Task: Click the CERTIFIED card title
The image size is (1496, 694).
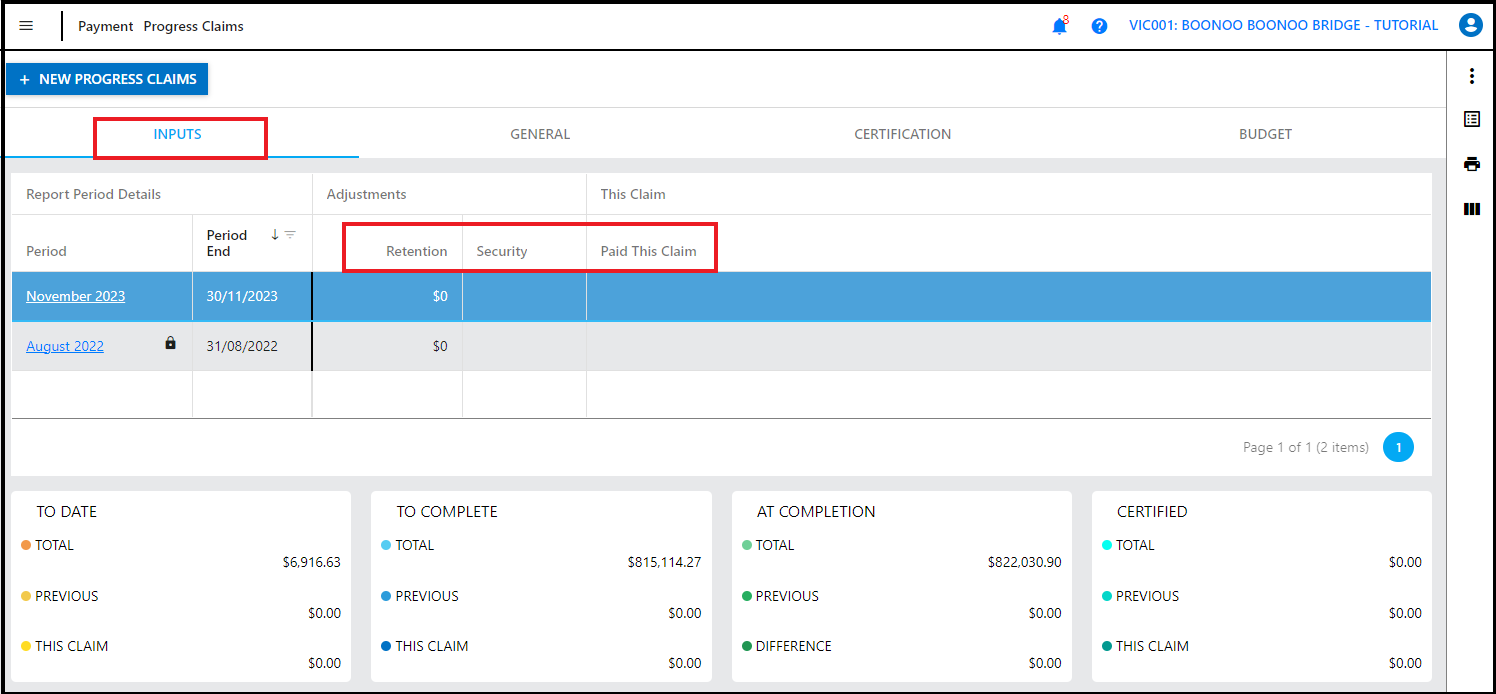Action: coord(1152,511)
